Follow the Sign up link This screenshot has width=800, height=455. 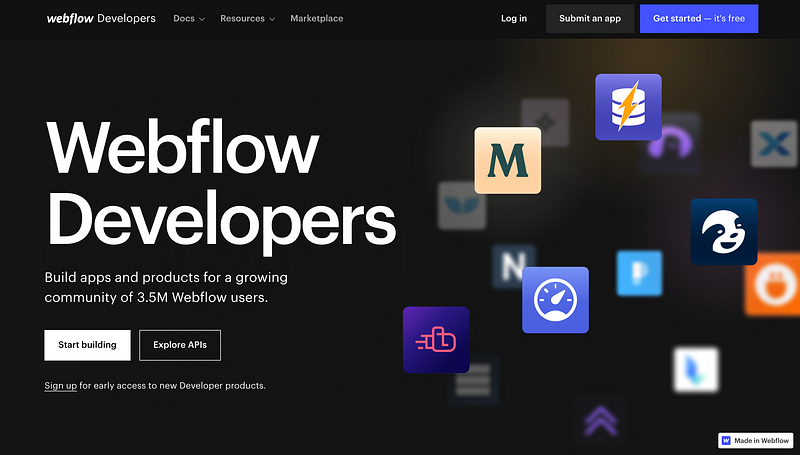60,386
